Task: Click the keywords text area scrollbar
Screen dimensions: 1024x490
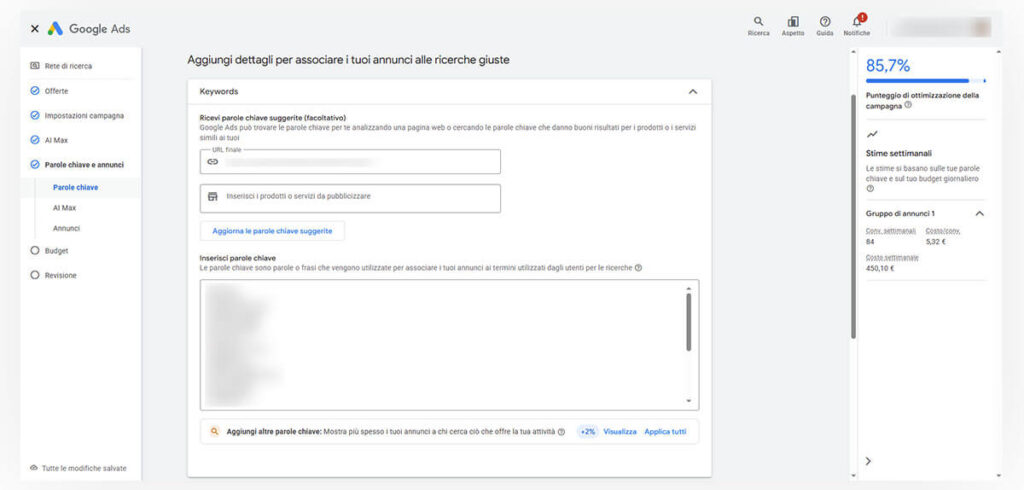Action: pos(688,322)
